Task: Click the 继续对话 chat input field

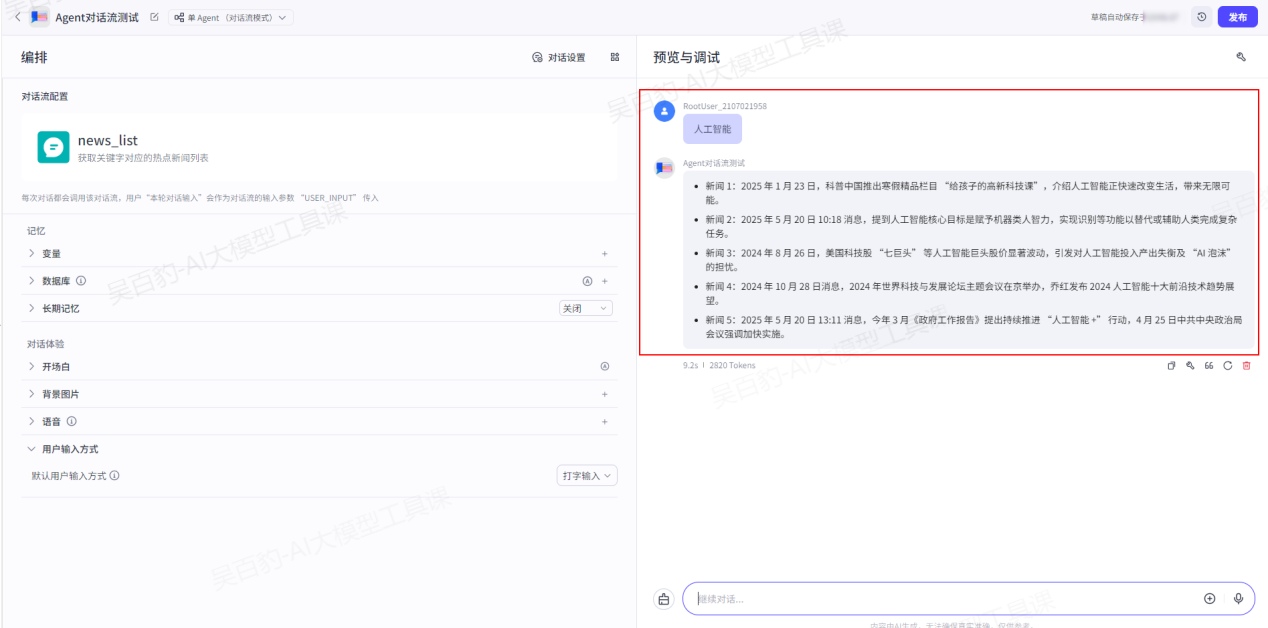Action: 940,599
